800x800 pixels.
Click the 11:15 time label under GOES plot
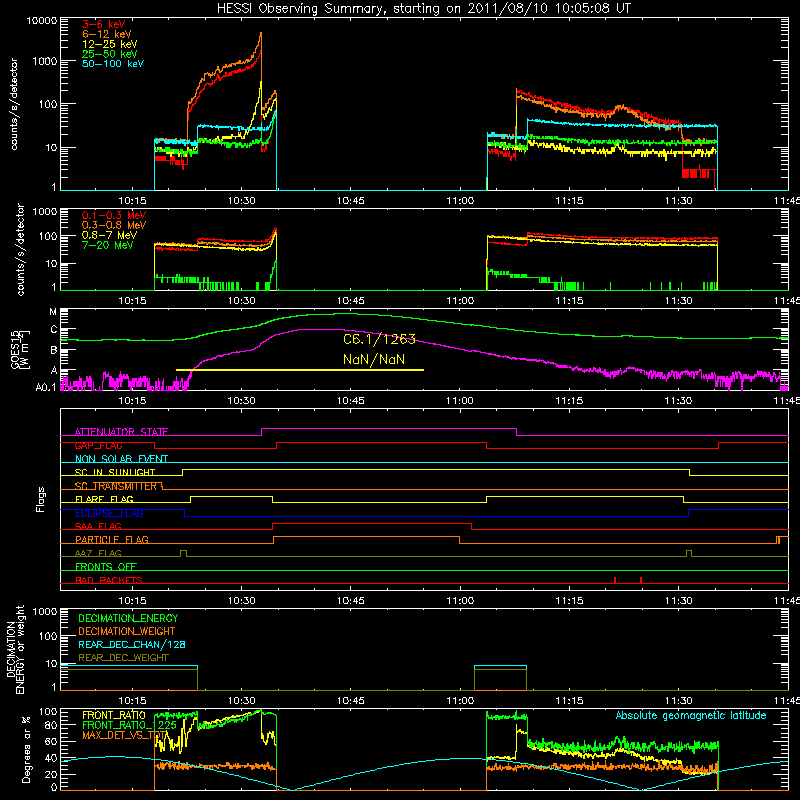point(569,401)
